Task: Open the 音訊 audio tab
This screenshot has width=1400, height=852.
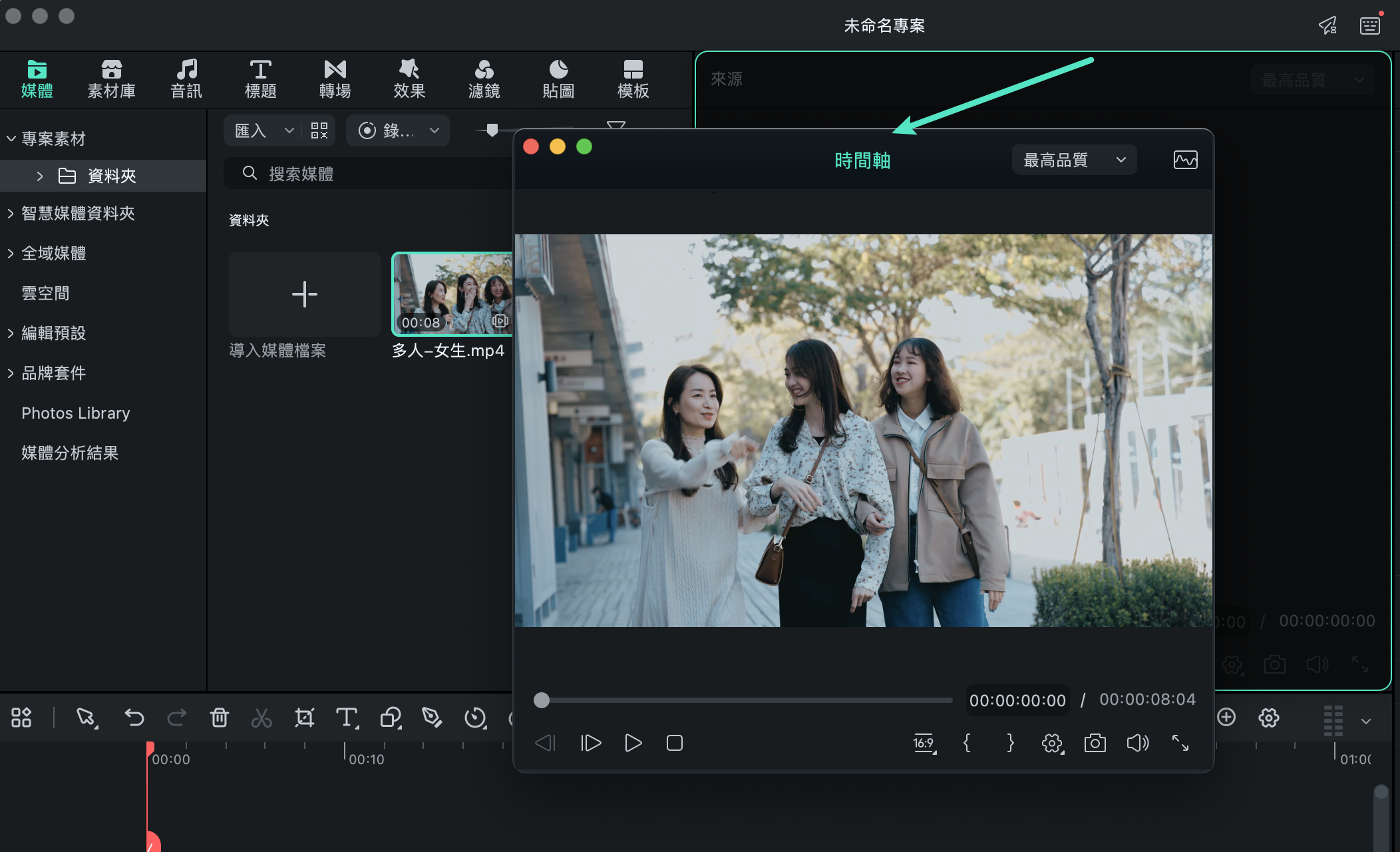Action: [186, 79]
